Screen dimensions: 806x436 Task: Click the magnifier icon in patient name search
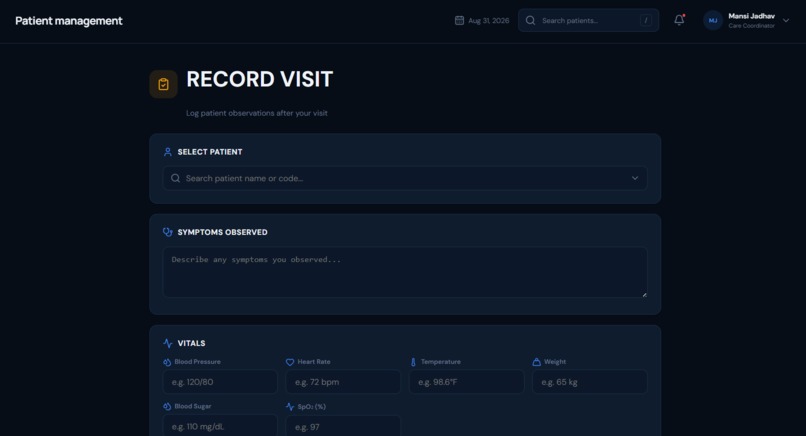tap(175, 178)
